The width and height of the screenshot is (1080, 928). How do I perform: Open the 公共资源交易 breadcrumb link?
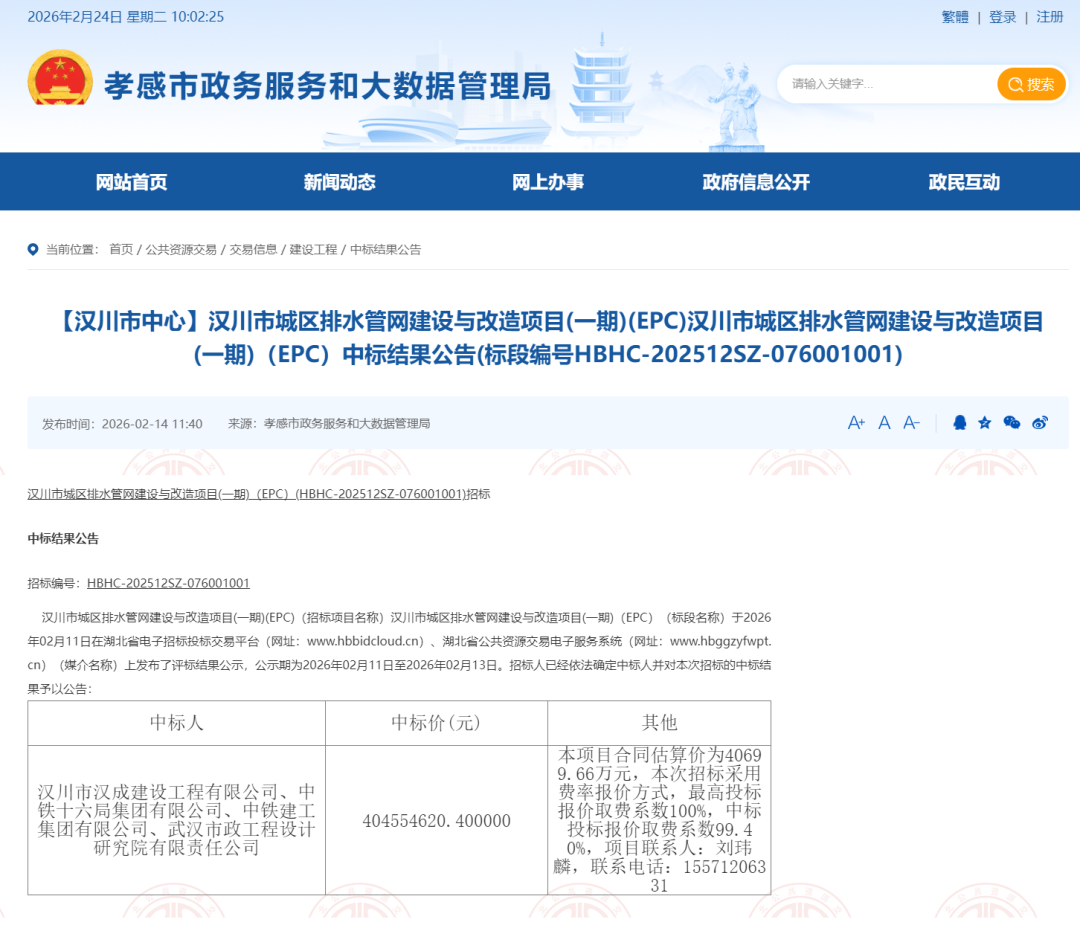[181, 250]
